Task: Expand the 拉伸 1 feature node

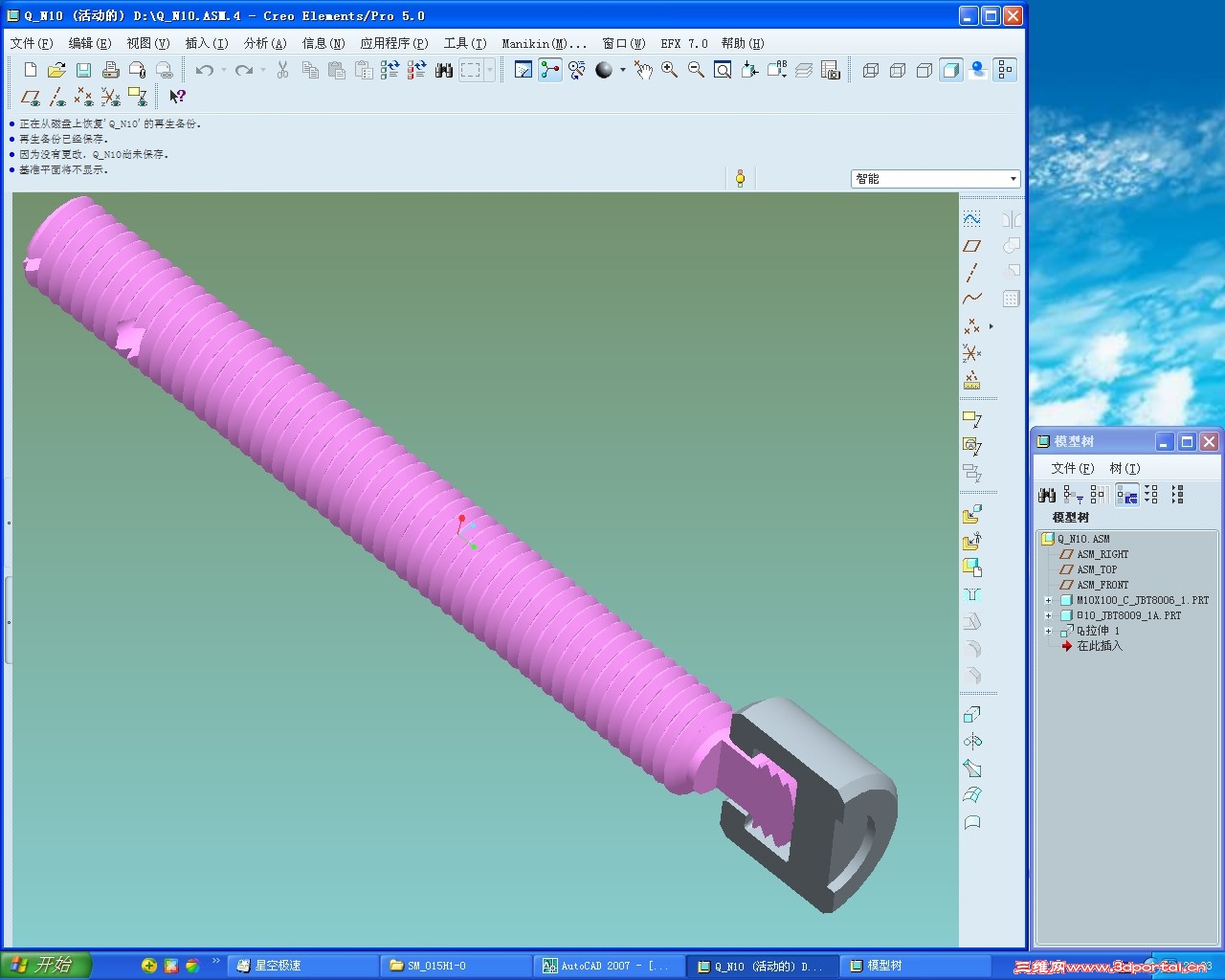Action: pyautogui.click(x=1048, y=632)
